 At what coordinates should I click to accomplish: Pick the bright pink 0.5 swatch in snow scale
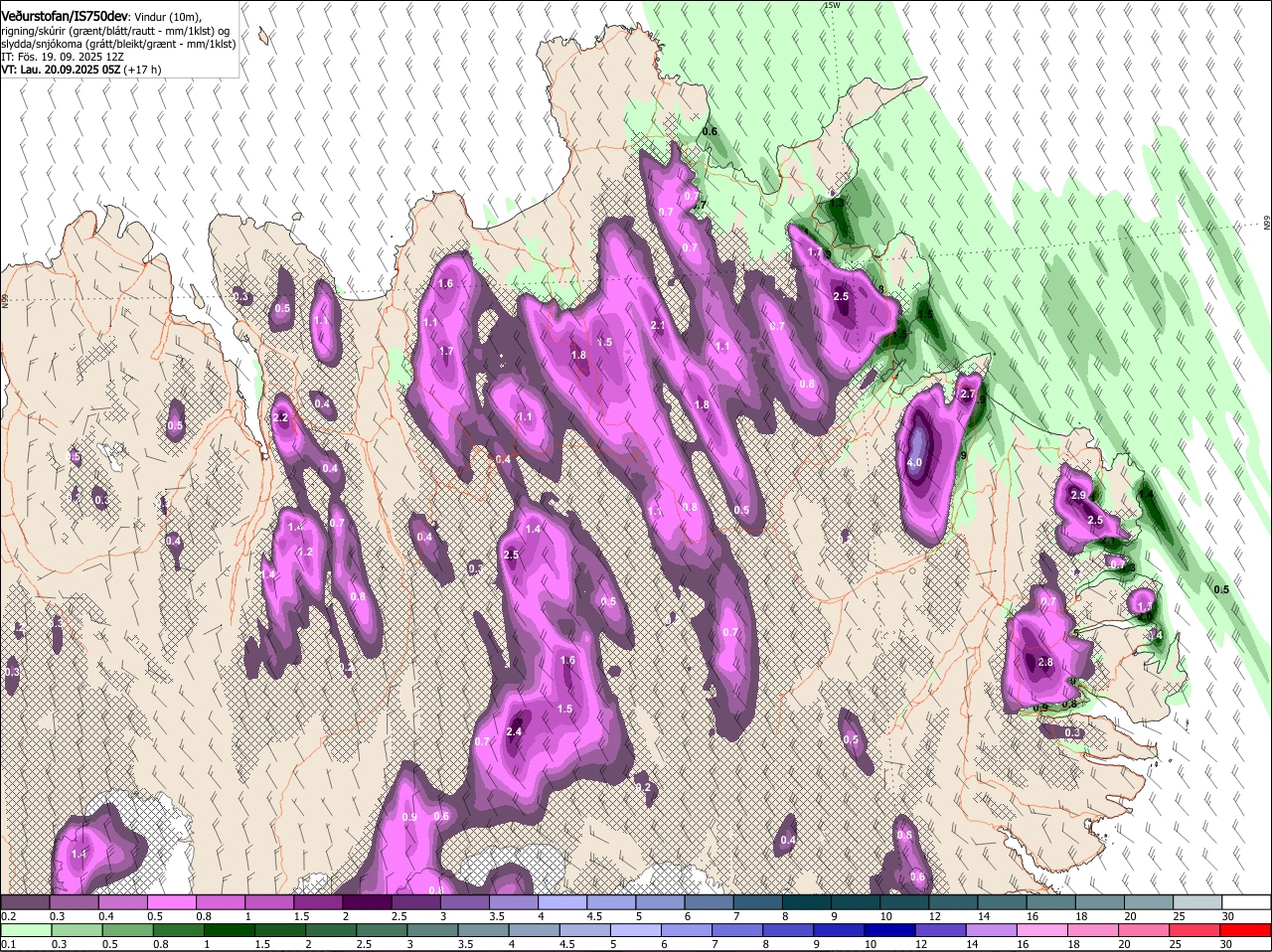[x=171, y=902]
